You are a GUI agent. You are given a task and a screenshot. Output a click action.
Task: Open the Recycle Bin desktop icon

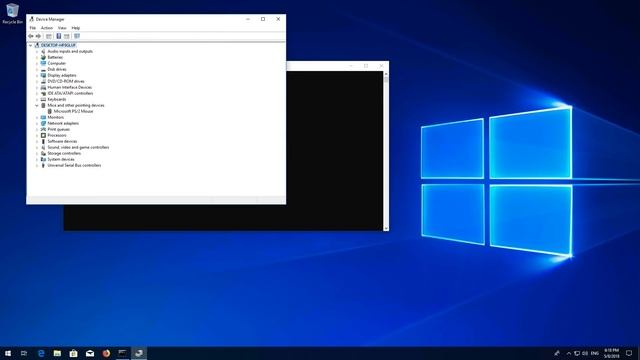click(12, 13)
